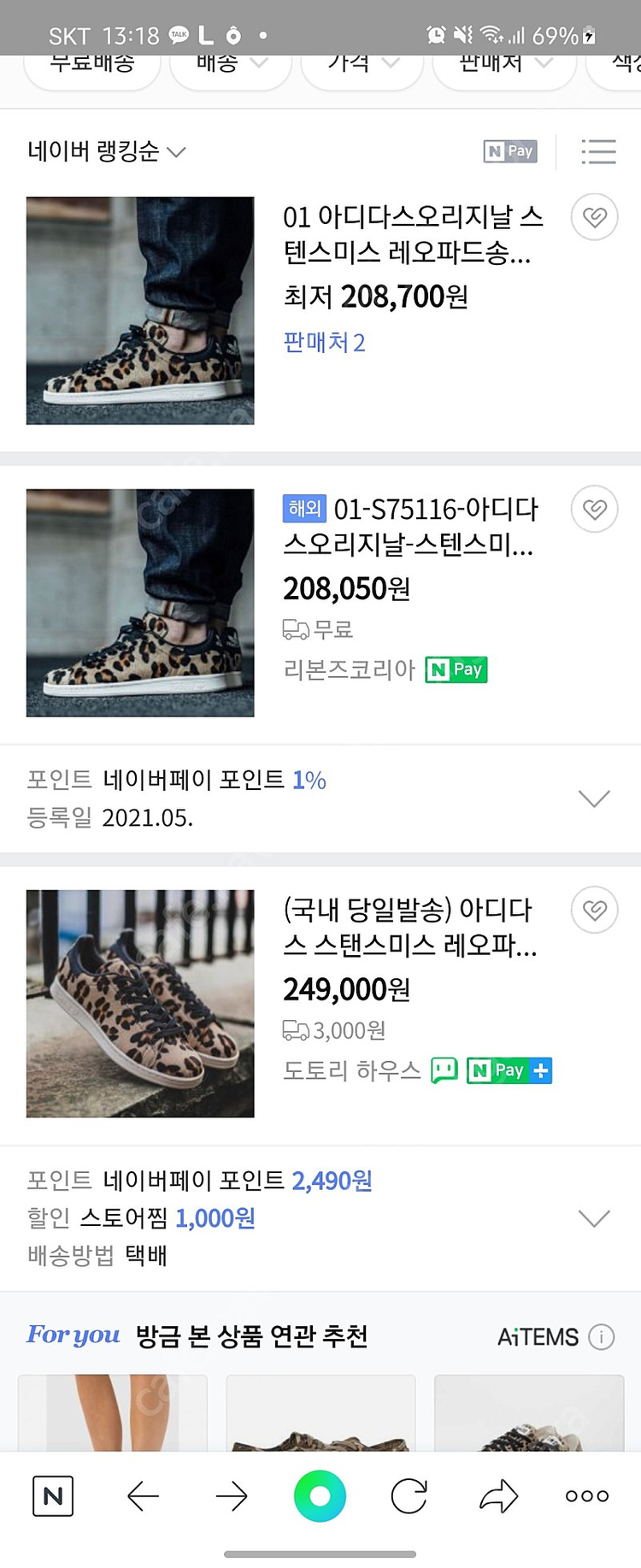This screenshot has height=1568, width=641.
Task: Toggle the N Pay filter
Action: (510, 152)
